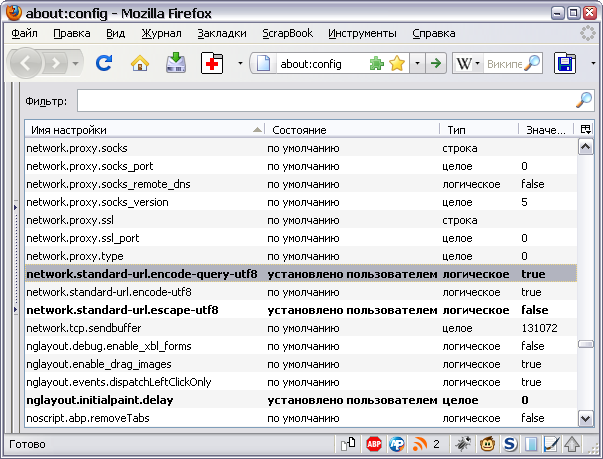The width and height of the screenshot is (603, 459).
Task: Select the network.proxy.socks row
Action: (x=301, y=148)
